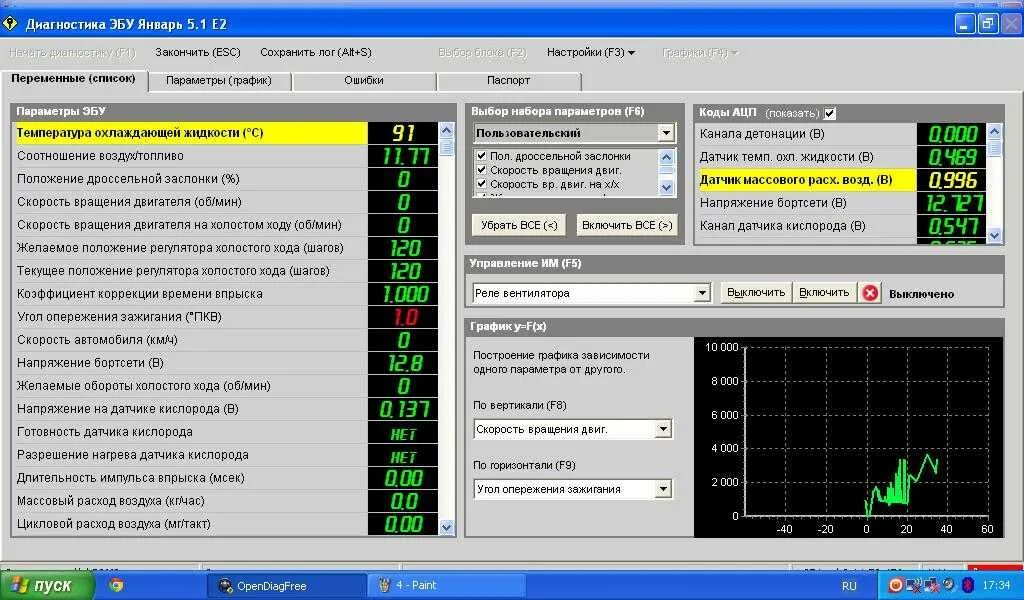Screen dimensions: 1024x600
Task: Click scrollbar thumb in Параметры ЭБУ list
Action: point(447,147)
